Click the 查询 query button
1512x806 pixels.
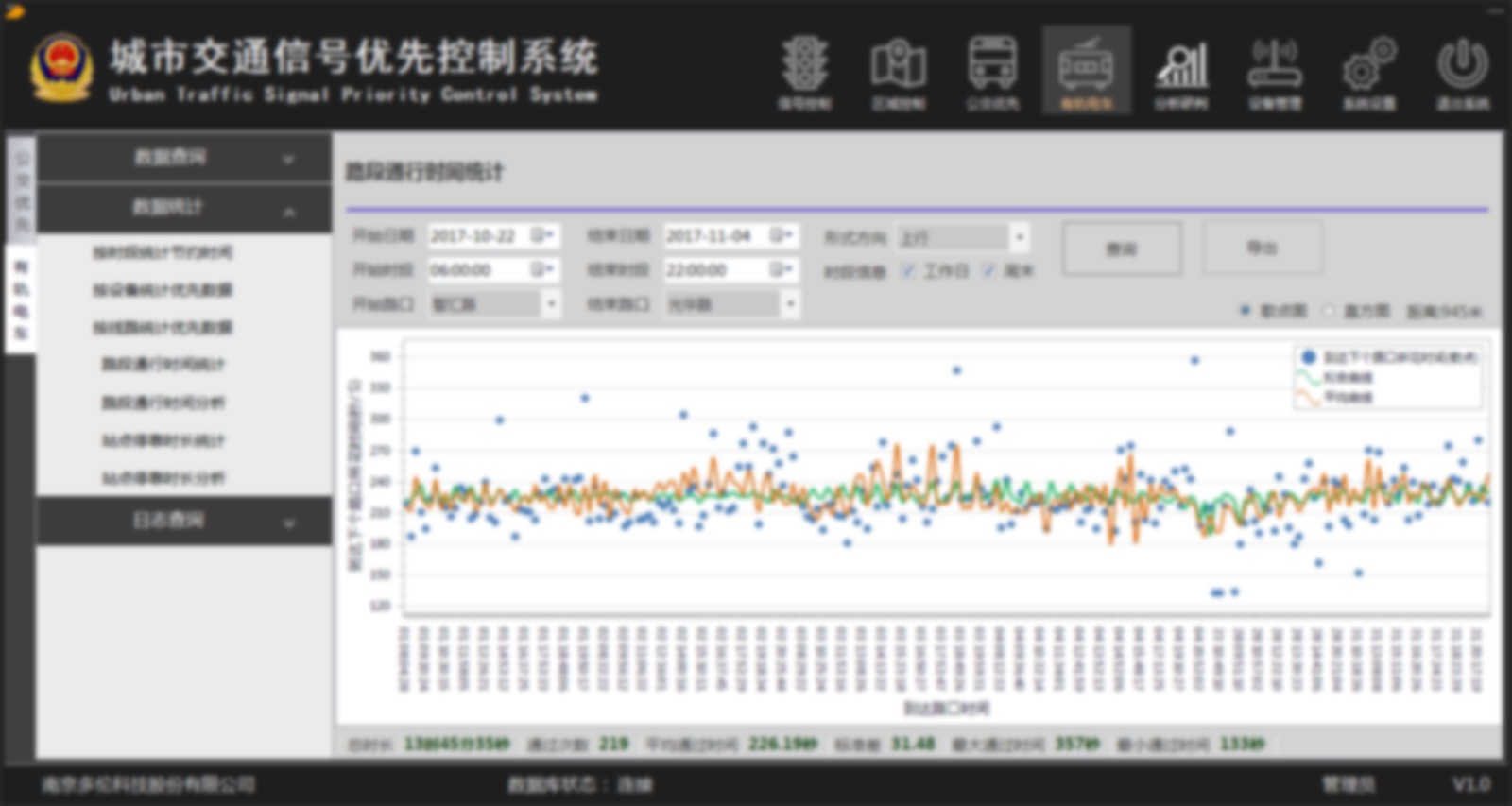[x=1122, y=249]
